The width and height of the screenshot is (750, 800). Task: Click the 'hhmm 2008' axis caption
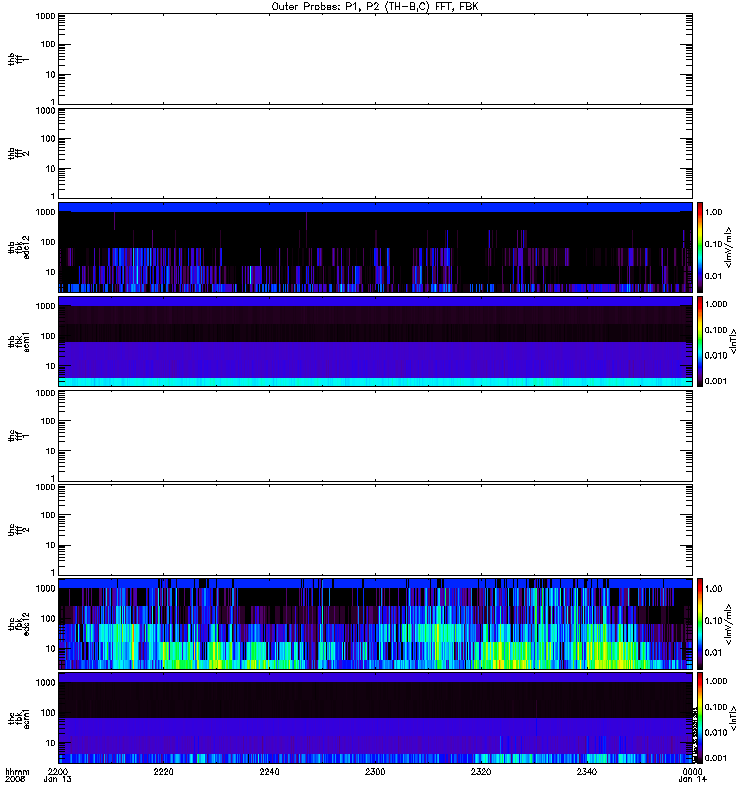[17, 776]
